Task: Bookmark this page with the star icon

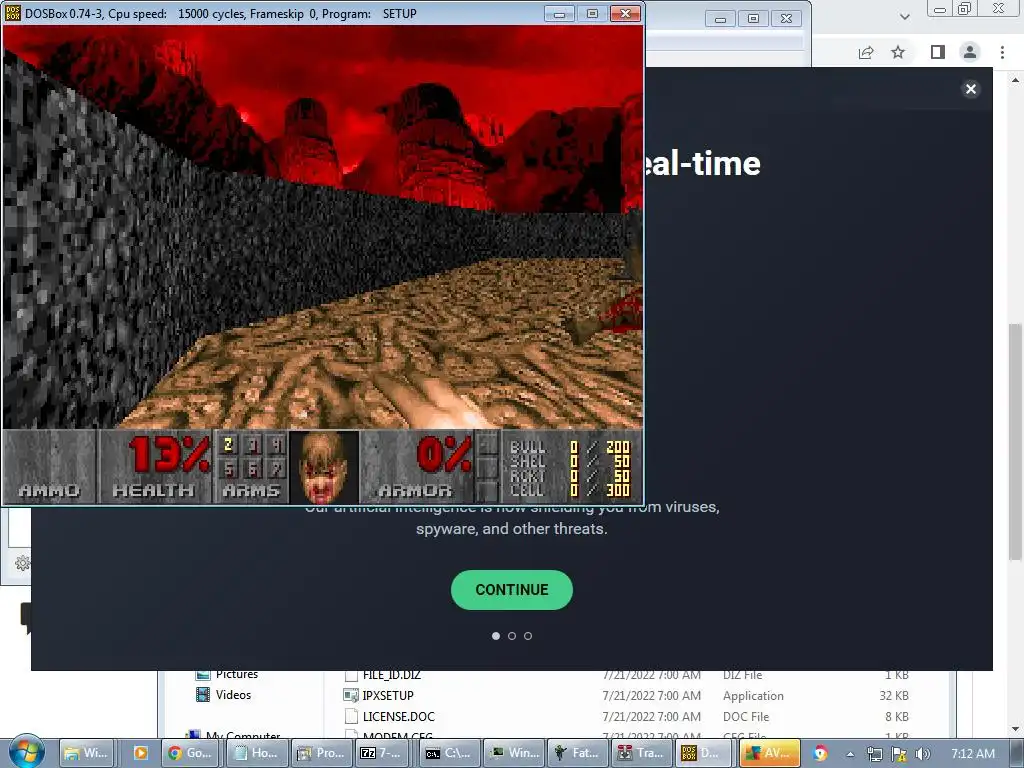Action: [898, 52]
